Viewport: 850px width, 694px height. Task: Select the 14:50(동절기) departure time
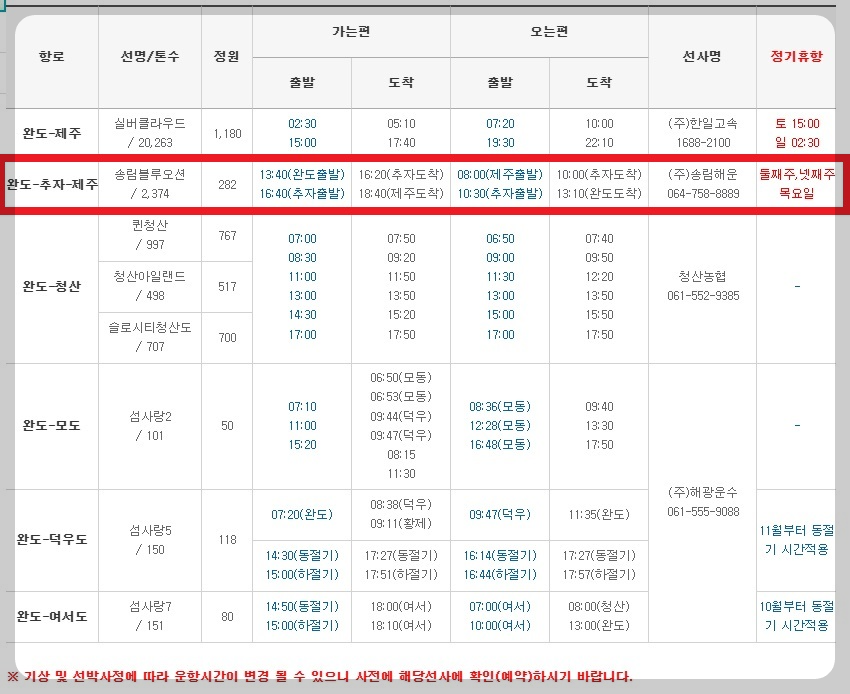tap(302, 607)
